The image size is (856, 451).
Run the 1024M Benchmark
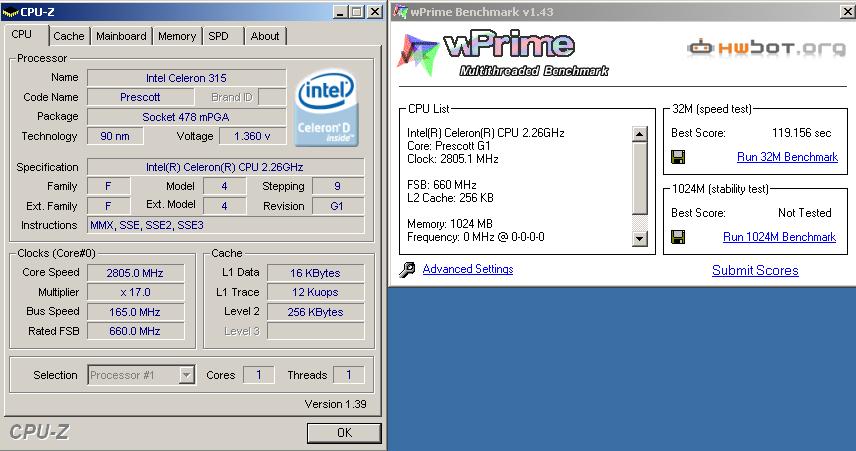tap(780, 237)
